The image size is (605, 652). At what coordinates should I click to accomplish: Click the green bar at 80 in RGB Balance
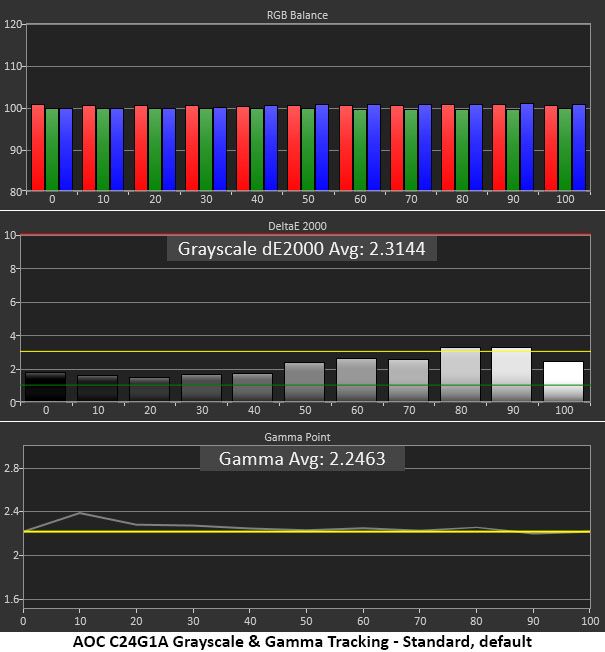(462, 150)
